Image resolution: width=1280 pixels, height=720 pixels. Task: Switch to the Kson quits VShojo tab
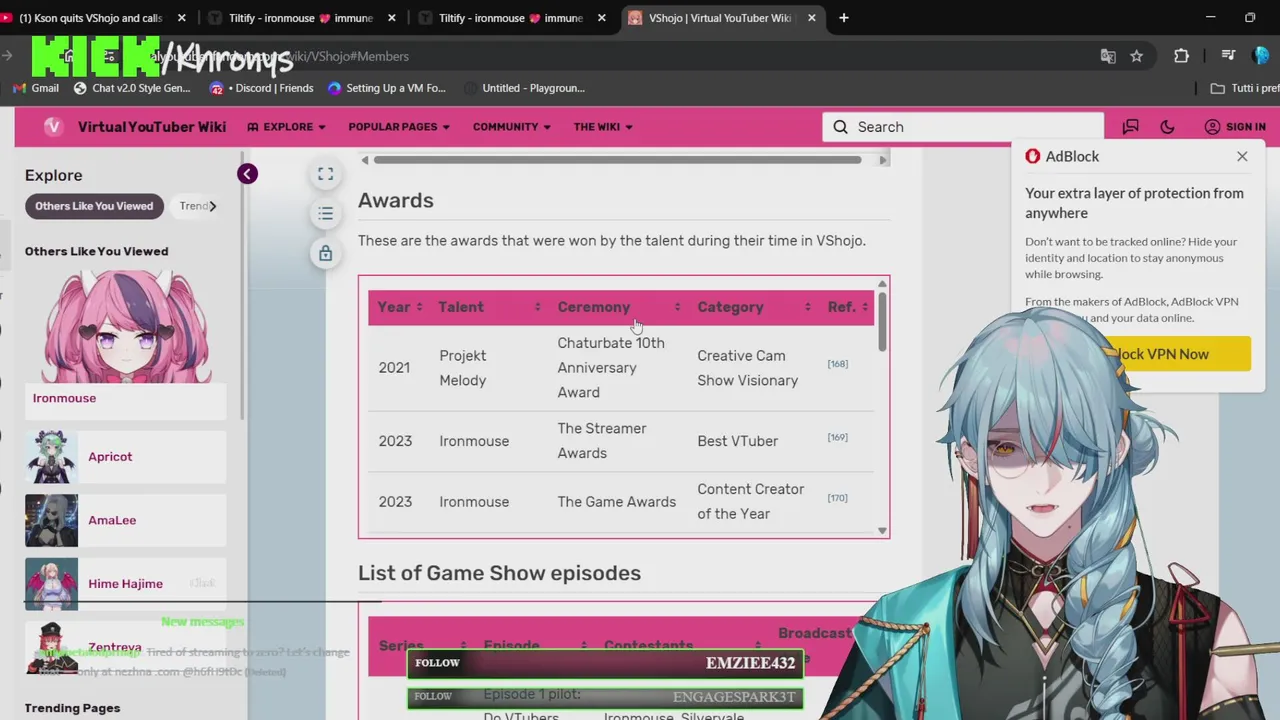90,18
